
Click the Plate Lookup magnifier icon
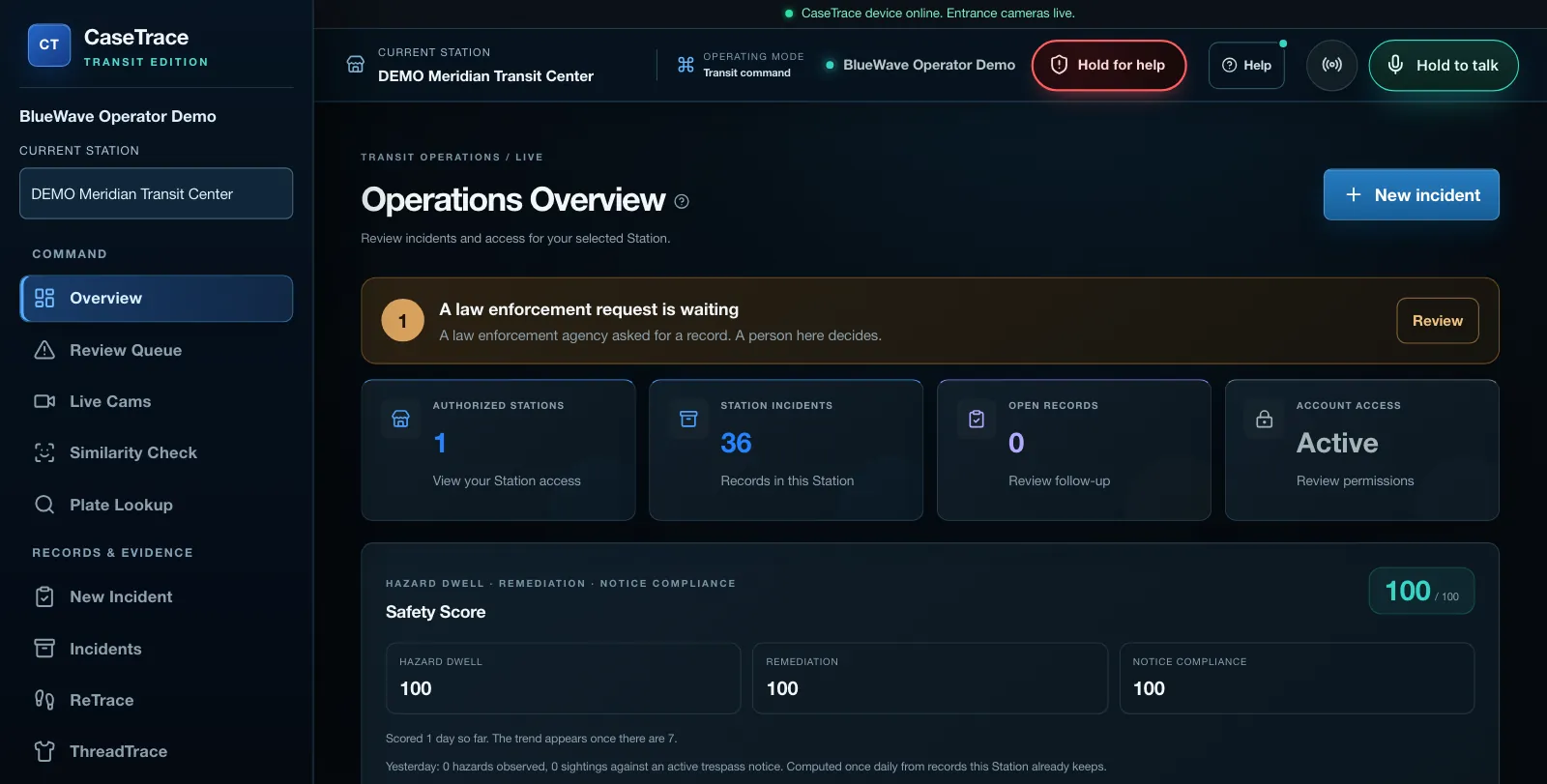(44, 505)
